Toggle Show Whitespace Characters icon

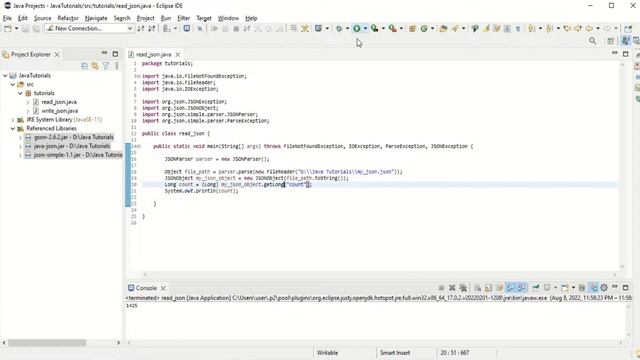coord(518,29)
